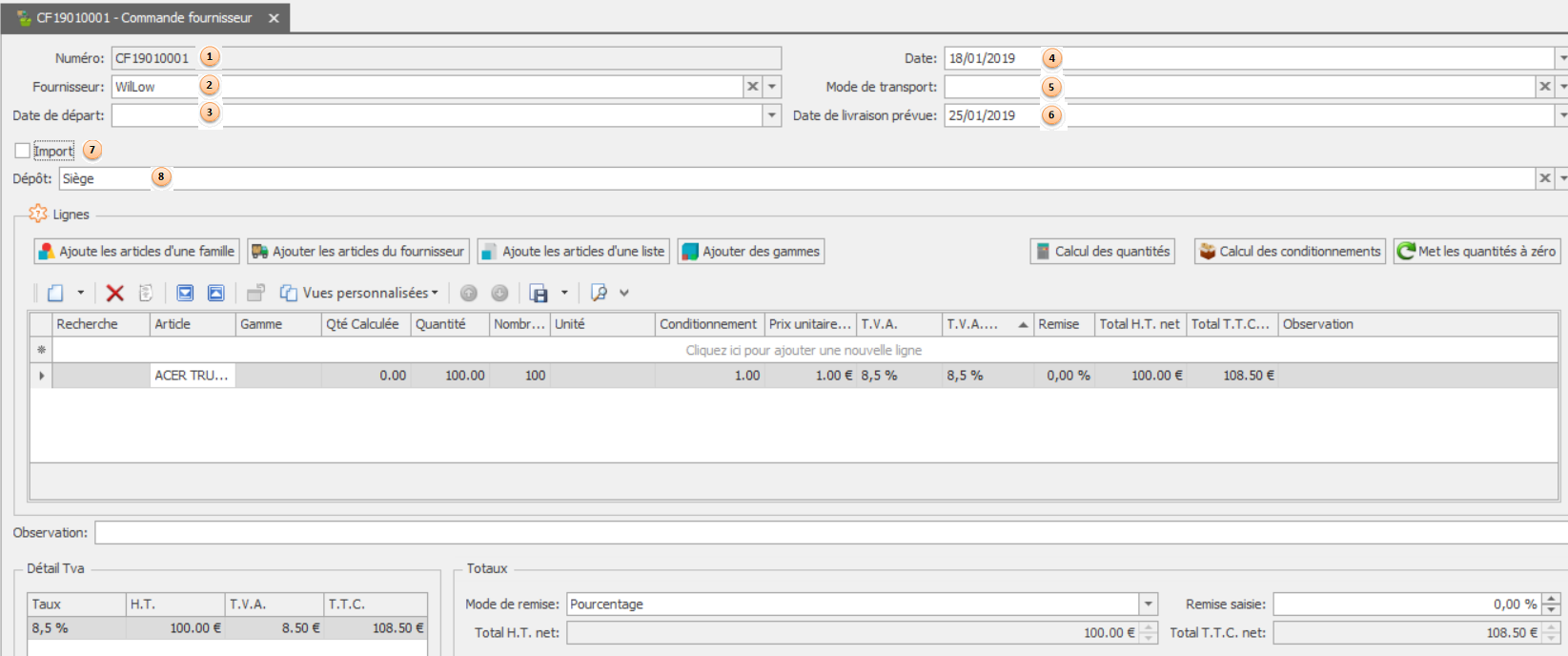Click Calcul des conditionnements button
Image resolution: width=1568 pixels, height=656 pixels.
1290,251
